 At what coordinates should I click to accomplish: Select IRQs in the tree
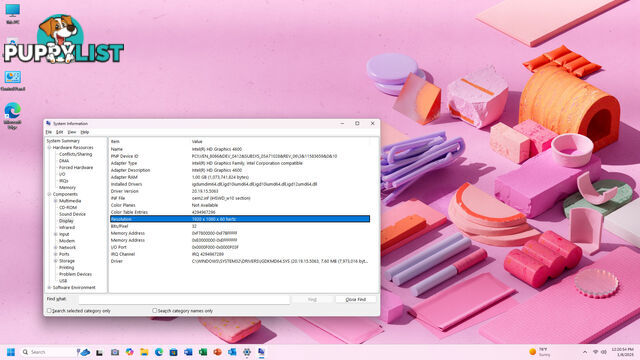(x=64, y=181)
